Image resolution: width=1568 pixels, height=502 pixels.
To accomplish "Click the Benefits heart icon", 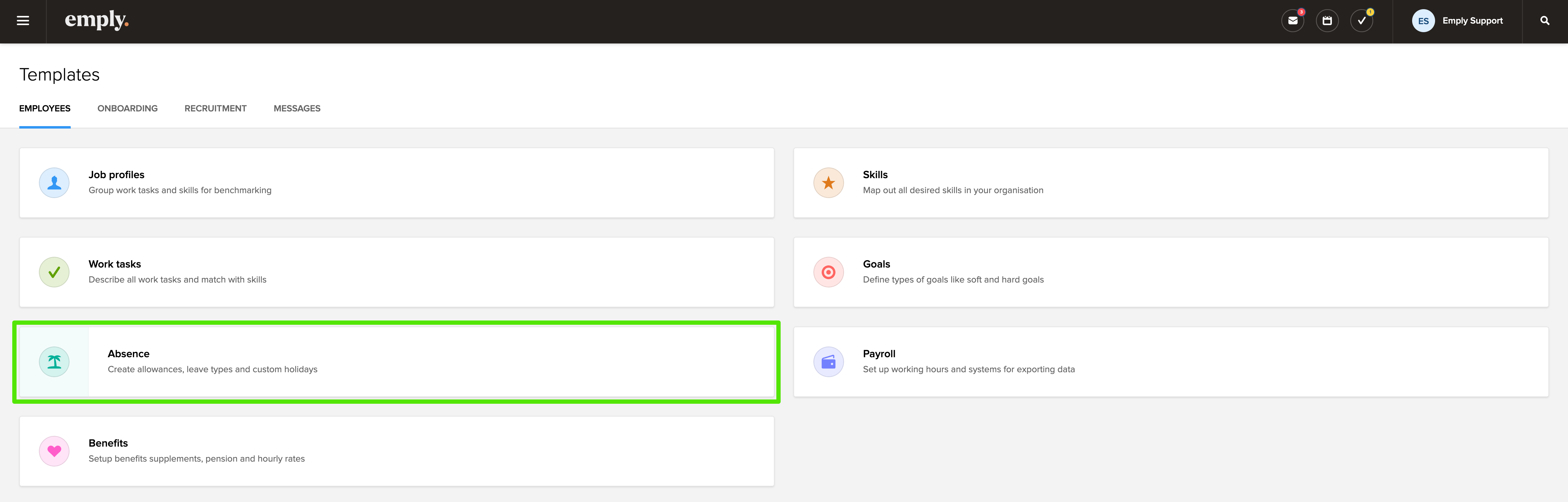I will (54, 451).
